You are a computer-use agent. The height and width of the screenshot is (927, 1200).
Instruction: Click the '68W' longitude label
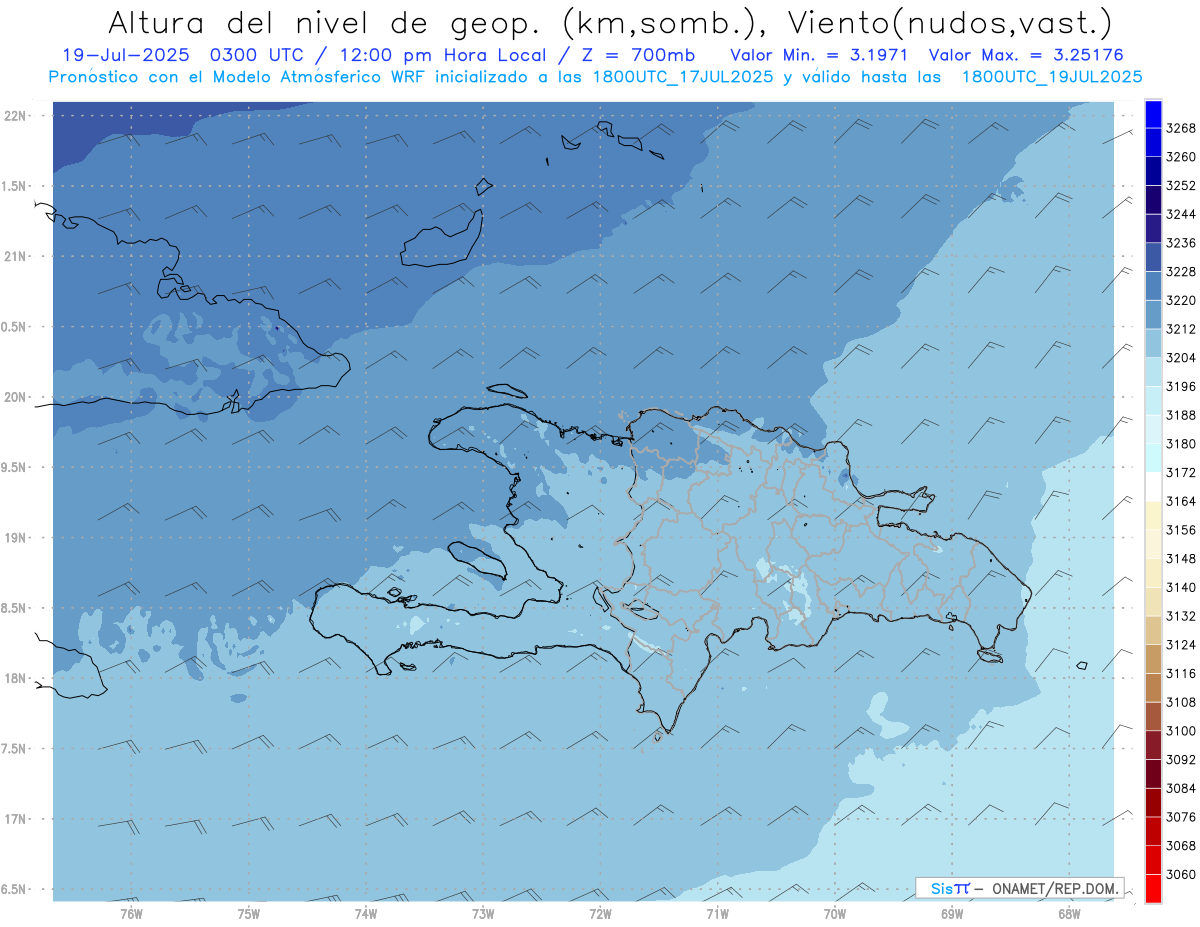pyautogui.click(x=1069, y=913)
